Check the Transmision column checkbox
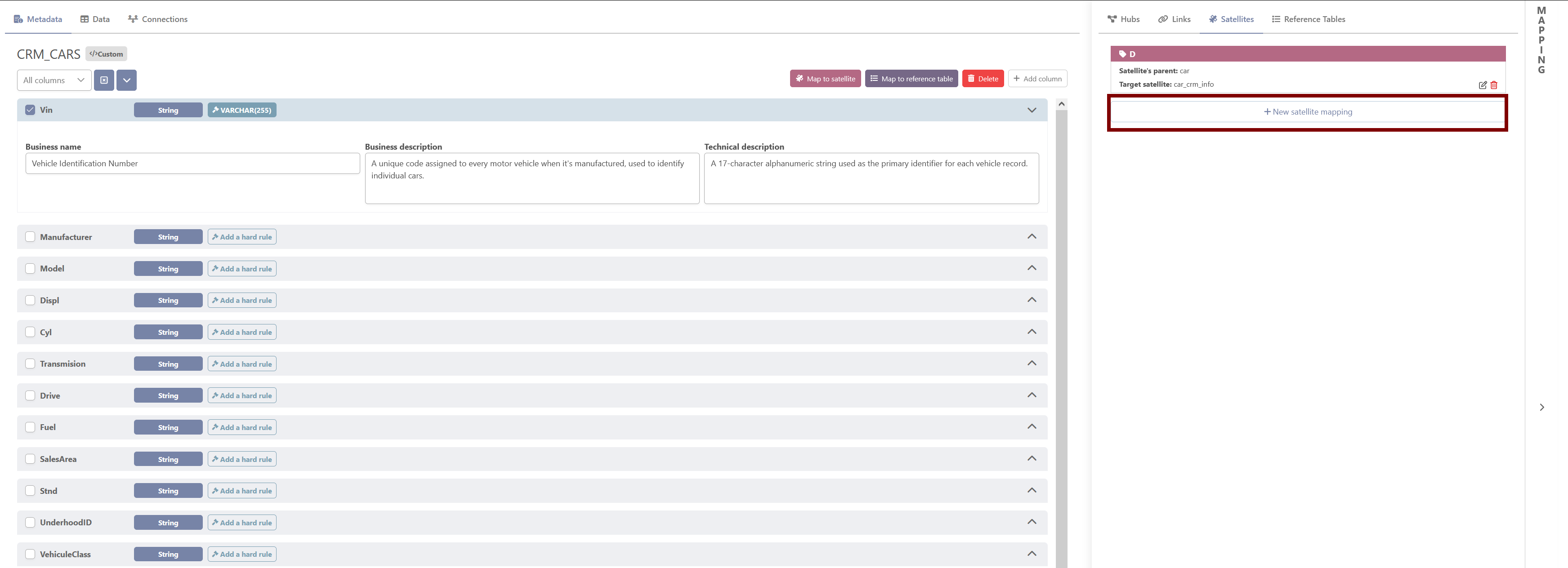Image resolution: width=1568 pixels, height=568 pixels. pyautogui.click(x=31, y=364)
